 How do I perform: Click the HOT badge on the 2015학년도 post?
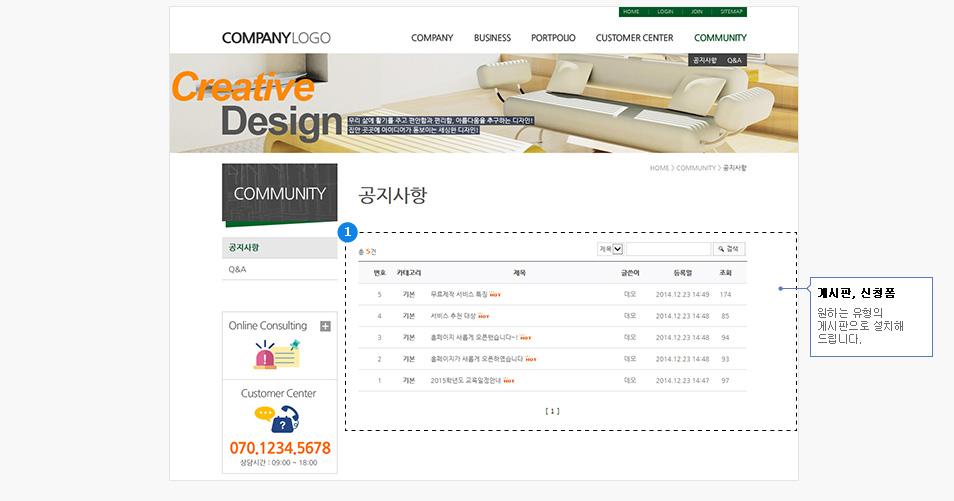(508, 381)
